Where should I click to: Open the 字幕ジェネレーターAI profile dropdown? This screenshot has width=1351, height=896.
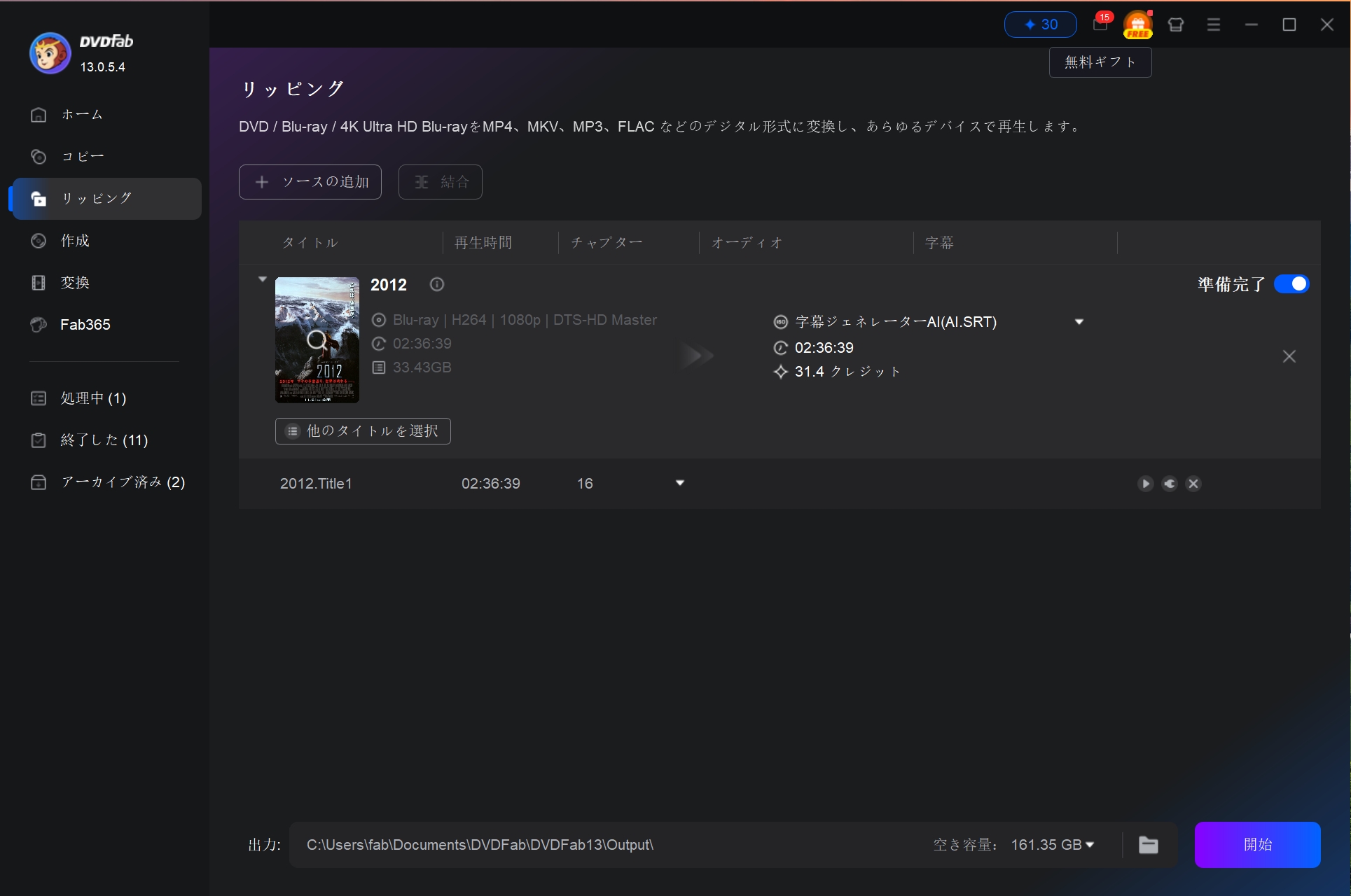click(1079, 321)
